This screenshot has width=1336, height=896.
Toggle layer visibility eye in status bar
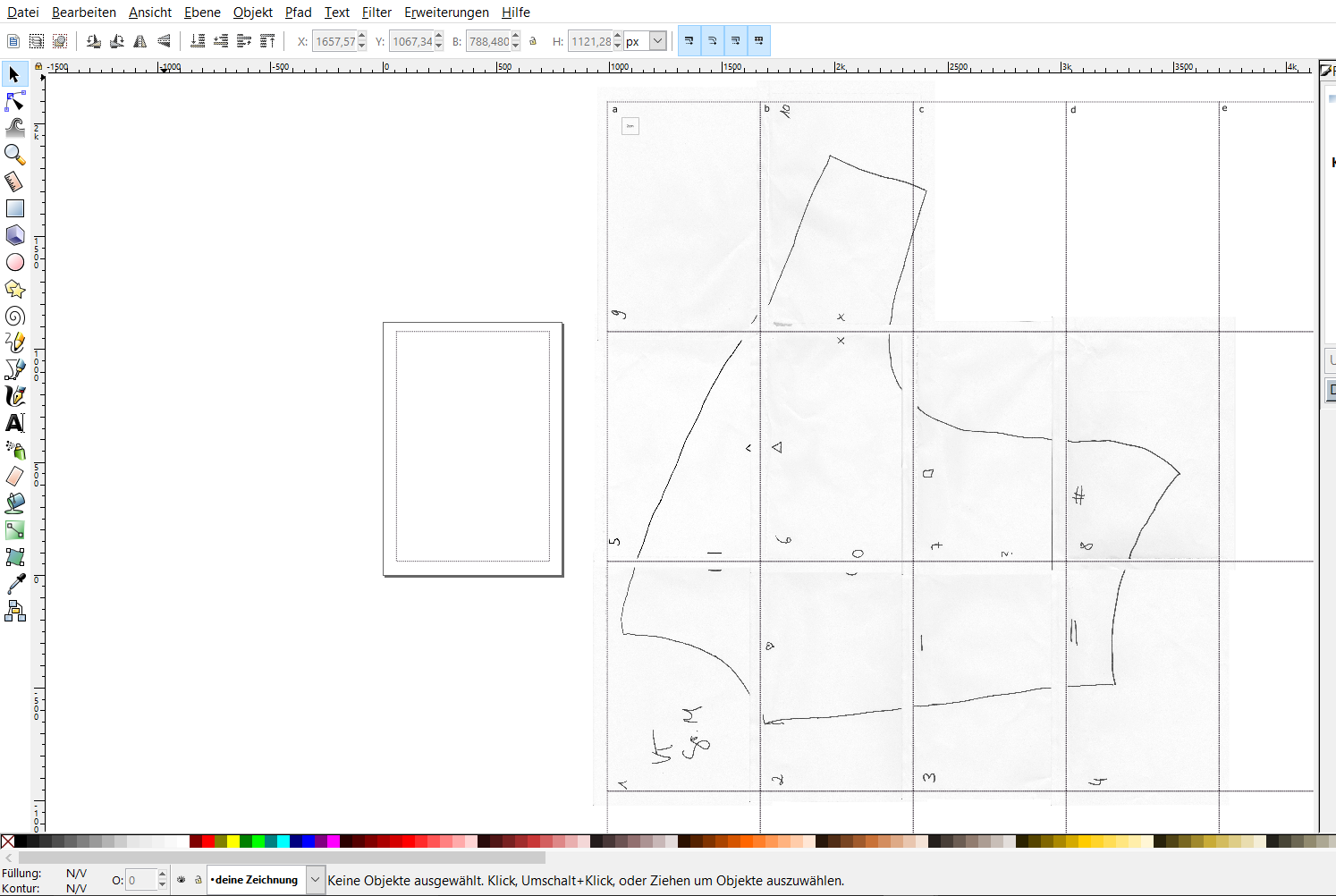tap(182, 880)
